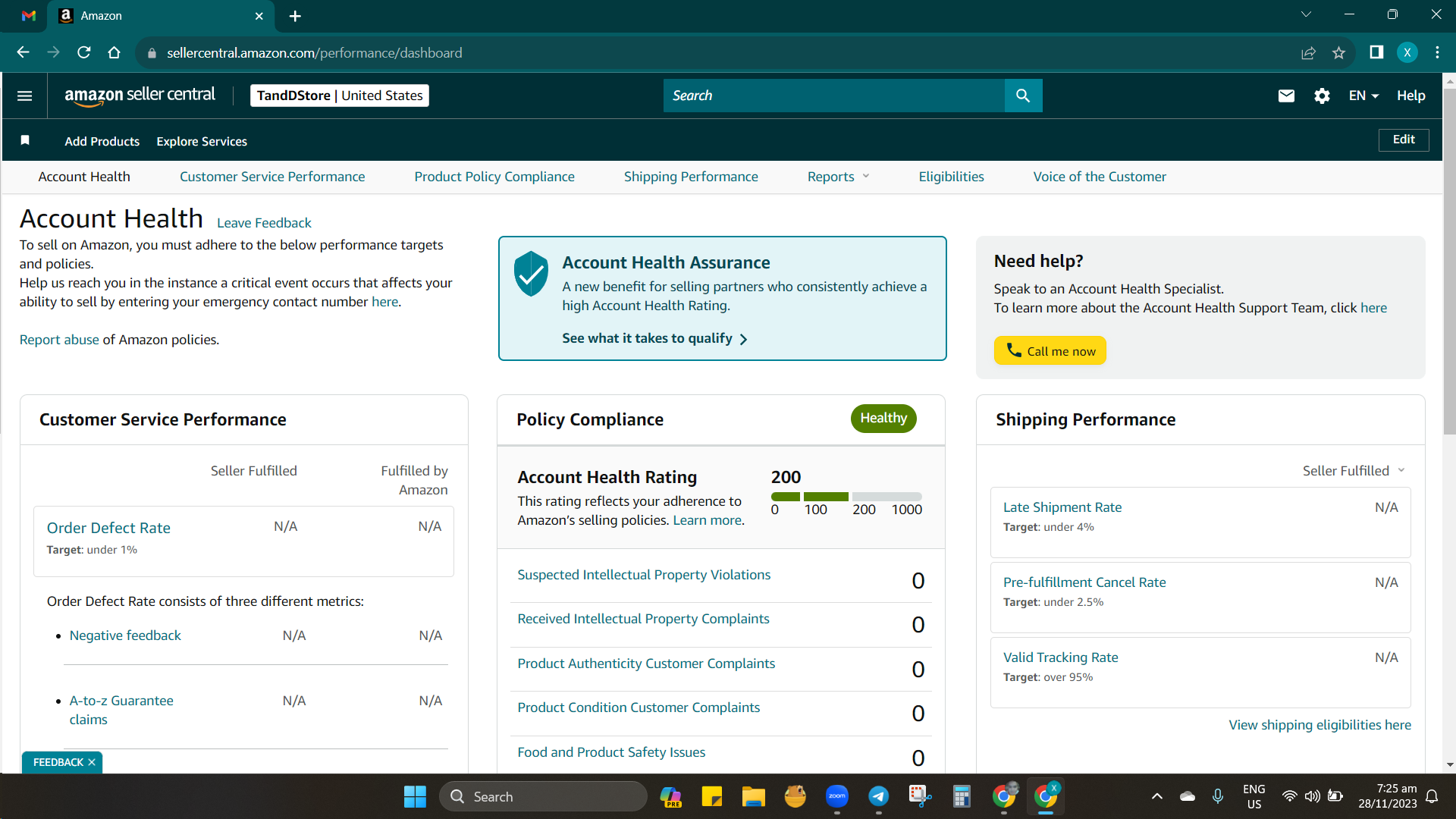Open Suspected Intellectual Property Violations
The height and width of the screenshot is (819, 1456).
tap(644, 575)
